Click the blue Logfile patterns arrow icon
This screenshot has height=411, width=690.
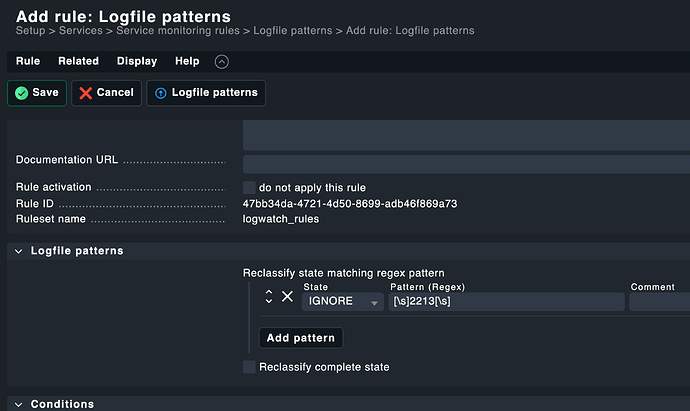click(161, 93)
